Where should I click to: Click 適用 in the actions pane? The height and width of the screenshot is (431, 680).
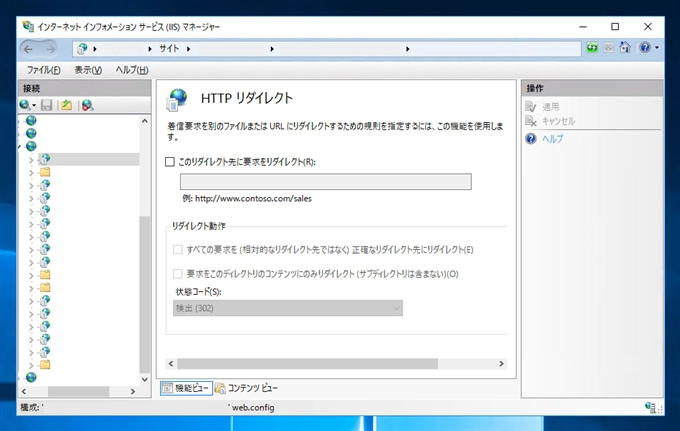(551, 107)
